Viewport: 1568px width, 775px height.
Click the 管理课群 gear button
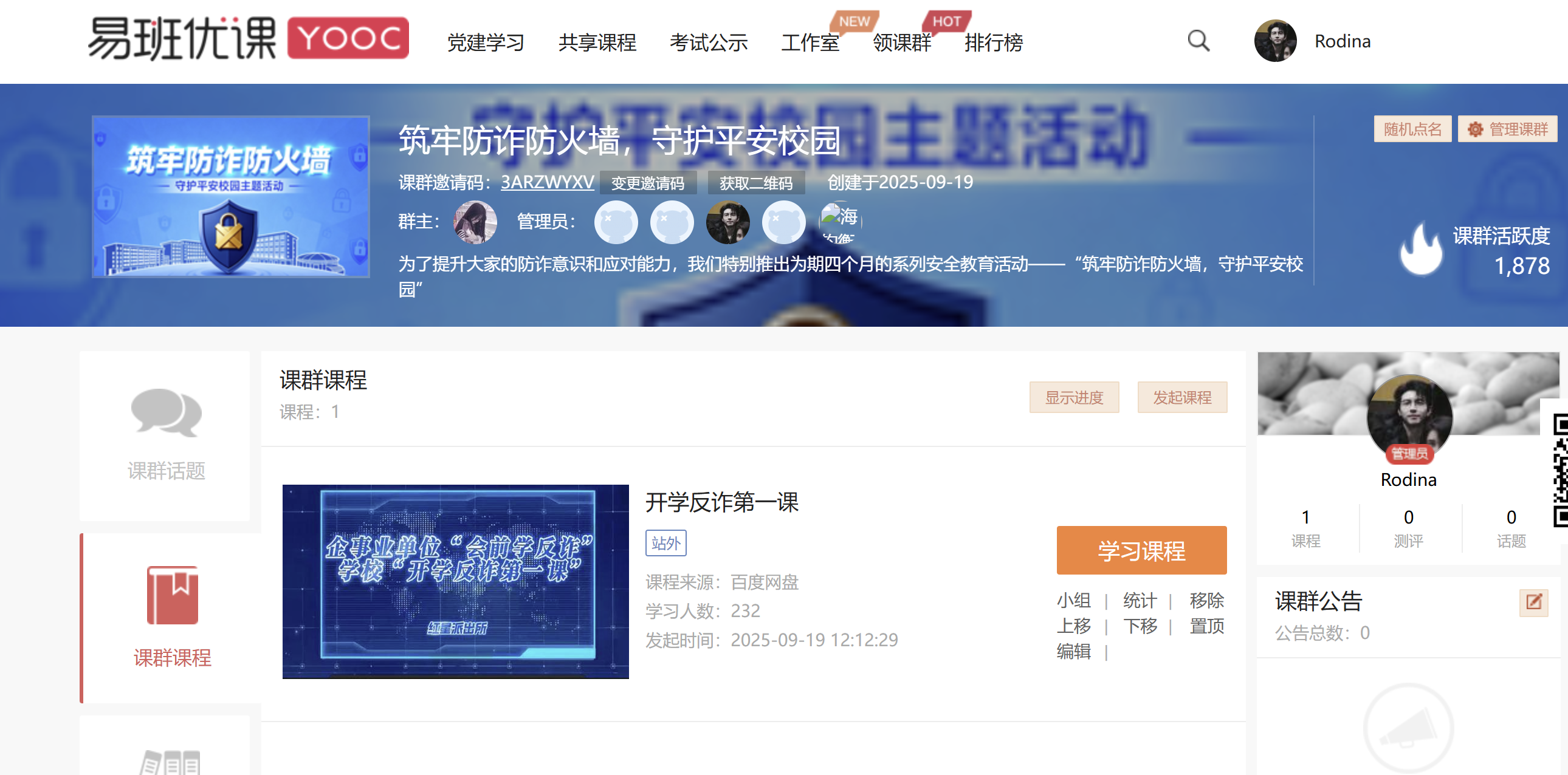coord(1507,129)
